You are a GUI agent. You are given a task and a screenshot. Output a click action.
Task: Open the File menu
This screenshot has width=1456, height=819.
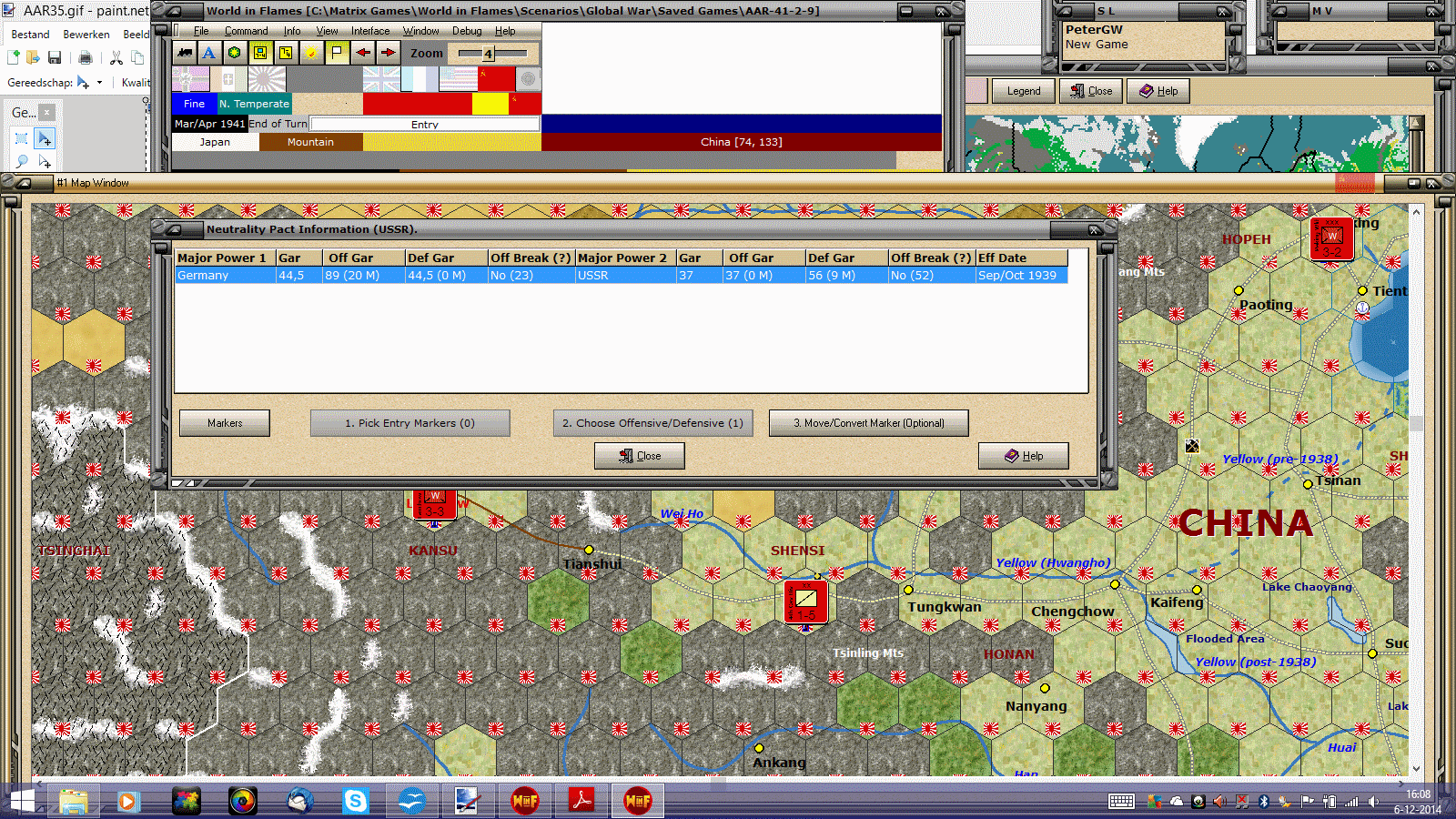click(201, 31)
